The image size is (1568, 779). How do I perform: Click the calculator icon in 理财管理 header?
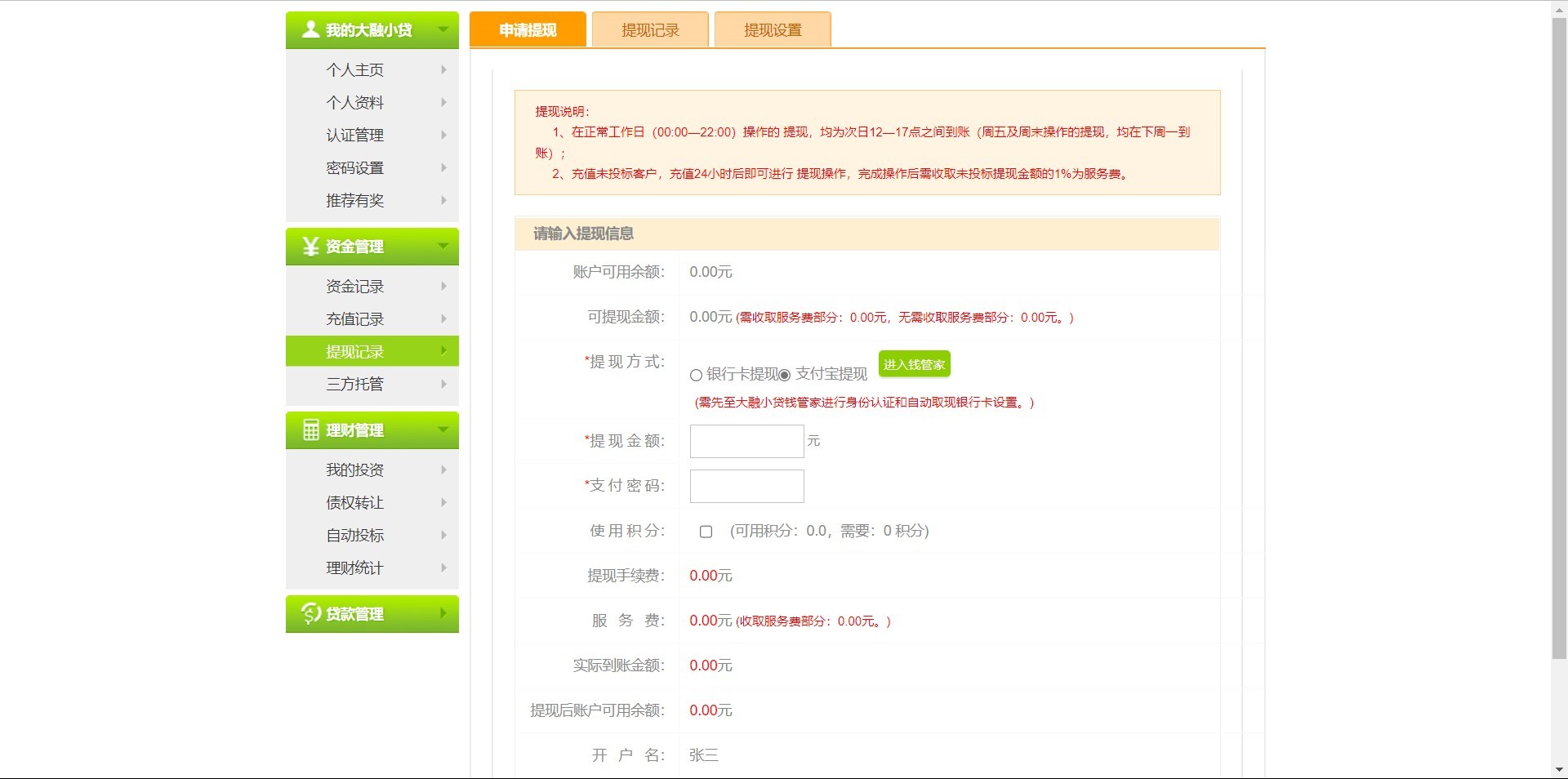[x=310, y=430]
